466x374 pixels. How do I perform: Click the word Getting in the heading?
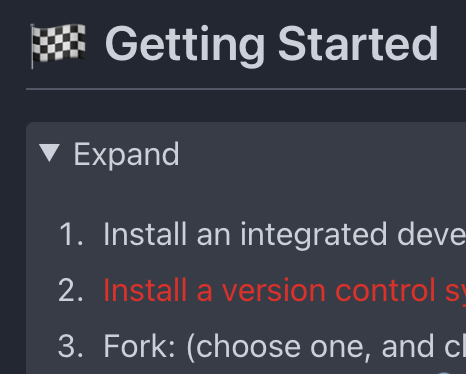coord(185,46)
